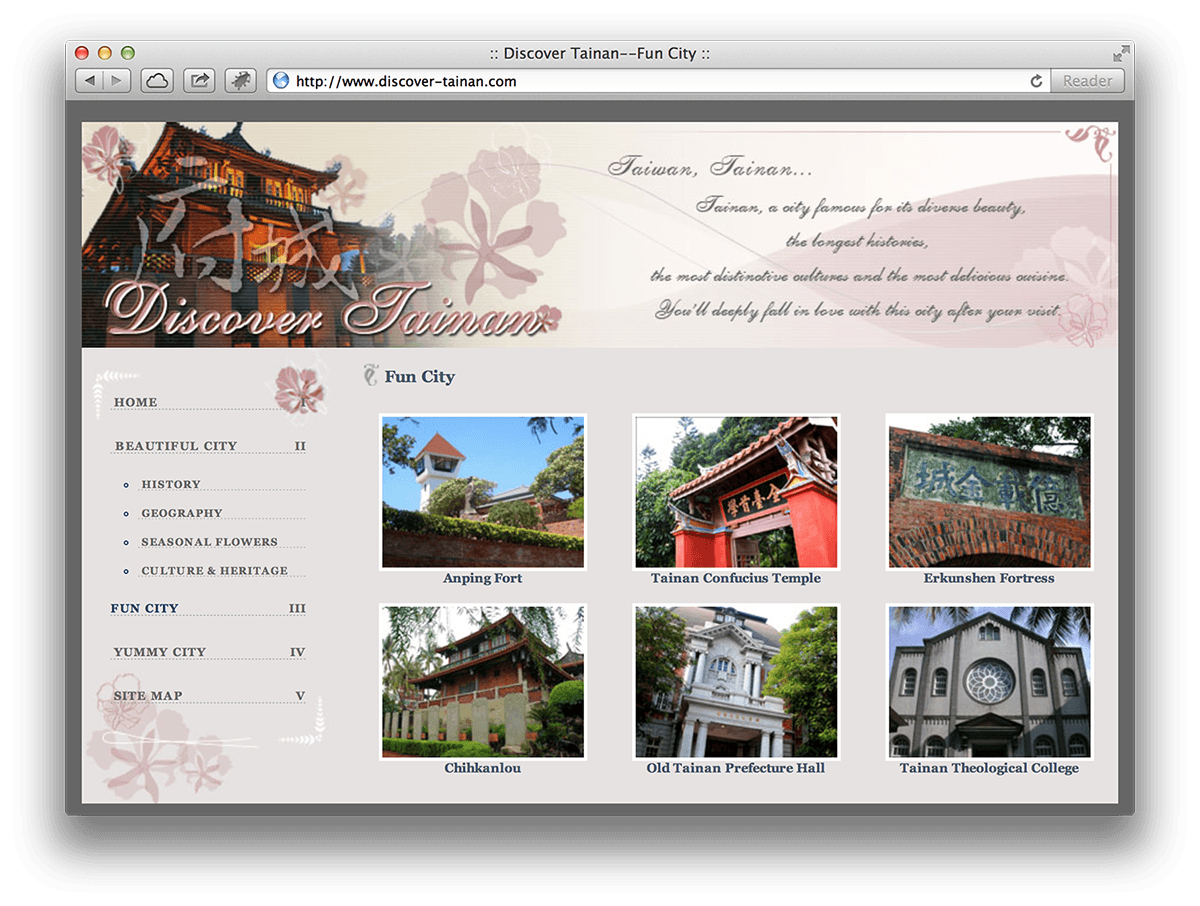Select the CULTURE & HERITAGE submenu link
1200x906 pixels.
(x=215, y=571)
